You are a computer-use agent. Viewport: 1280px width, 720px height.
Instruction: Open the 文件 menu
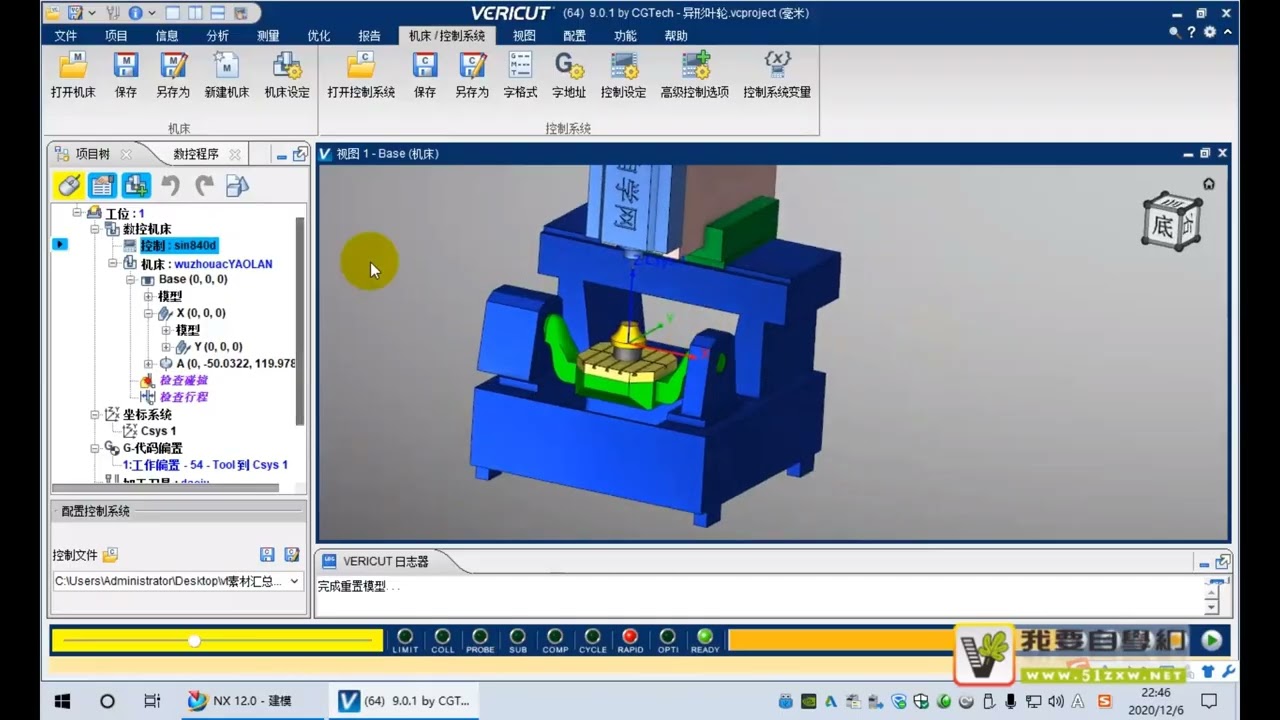[x=66, y=36]
